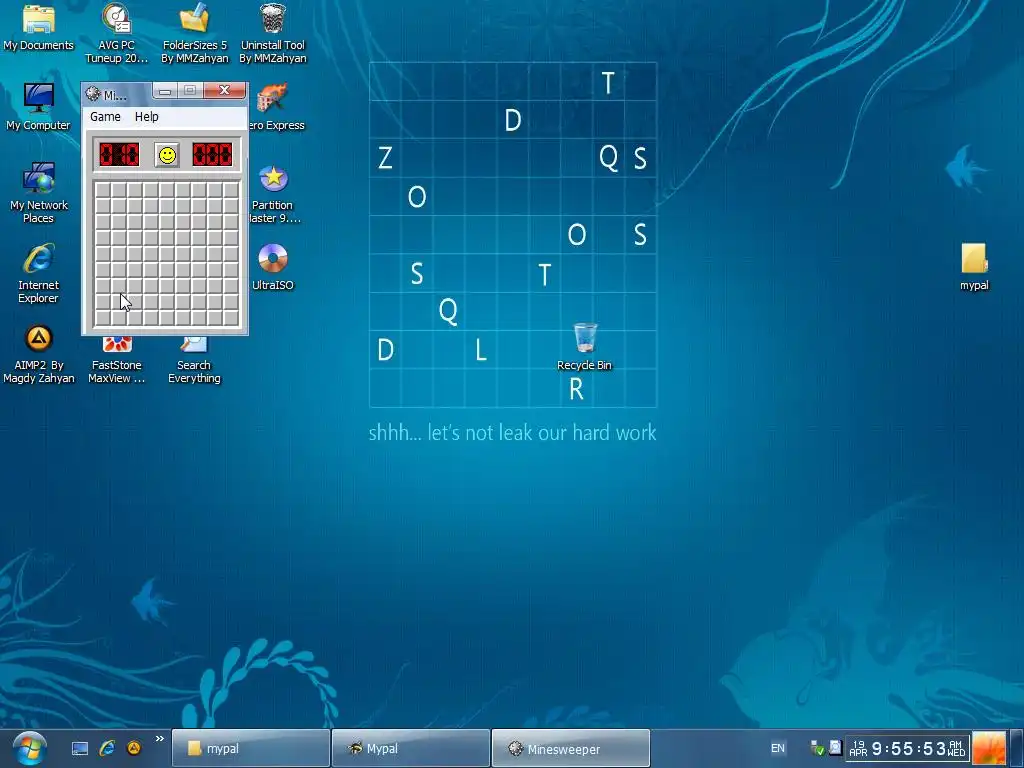Select the My Documents desktop icon
This screenshot has width=1024, height=768.
[39, 27]
